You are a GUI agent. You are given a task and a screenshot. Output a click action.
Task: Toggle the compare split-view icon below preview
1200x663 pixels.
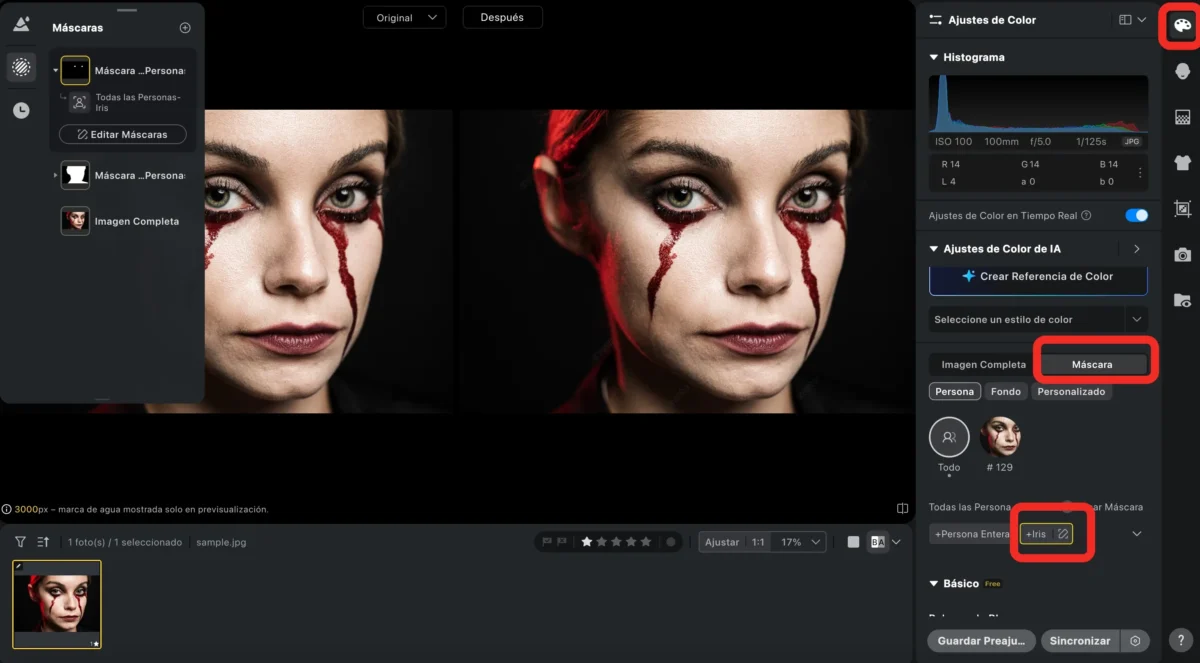(902, 509)
